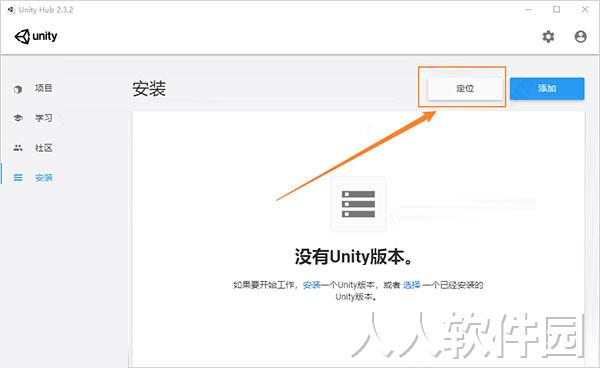Close the Unity Hub window
The image size is (600, 368).
[x=585, y=10]
